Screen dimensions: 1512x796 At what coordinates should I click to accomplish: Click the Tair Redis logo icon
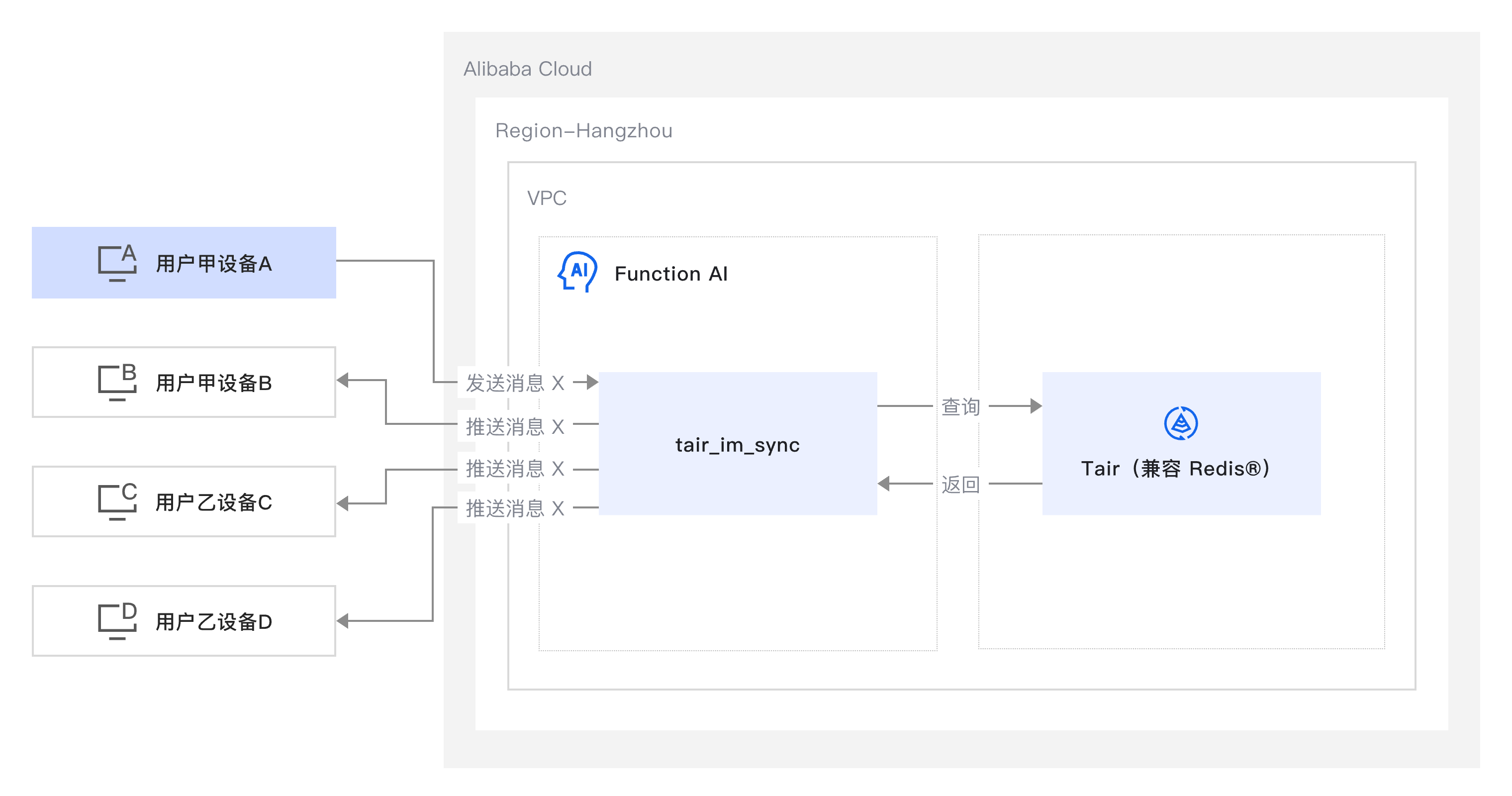point(1180,423)
